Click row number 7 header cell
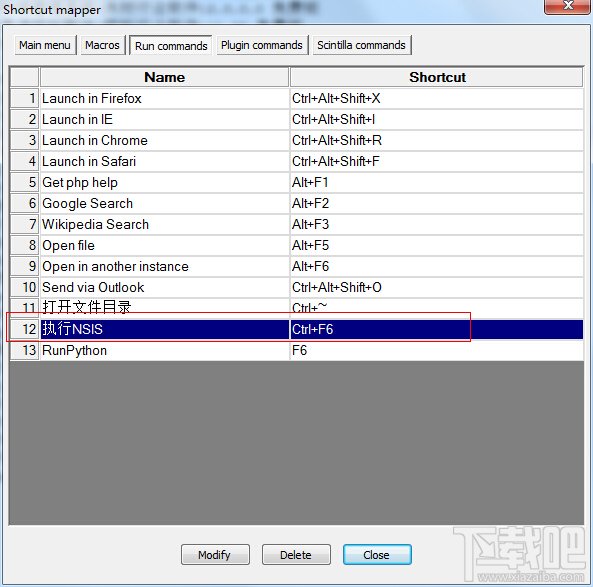This screenshot has height=587, width=593. 25,225
